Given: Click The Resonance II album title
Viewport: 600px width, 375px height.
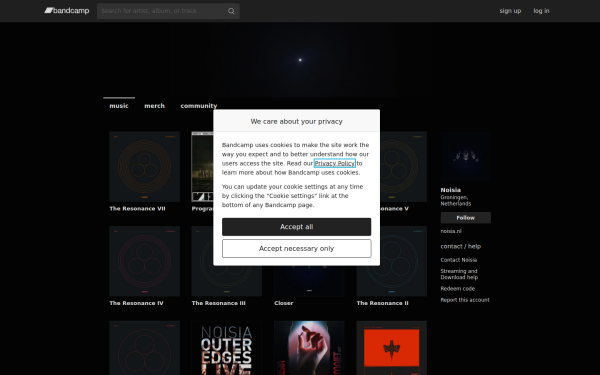Looking at the screenshot, I should click(382, 303).
